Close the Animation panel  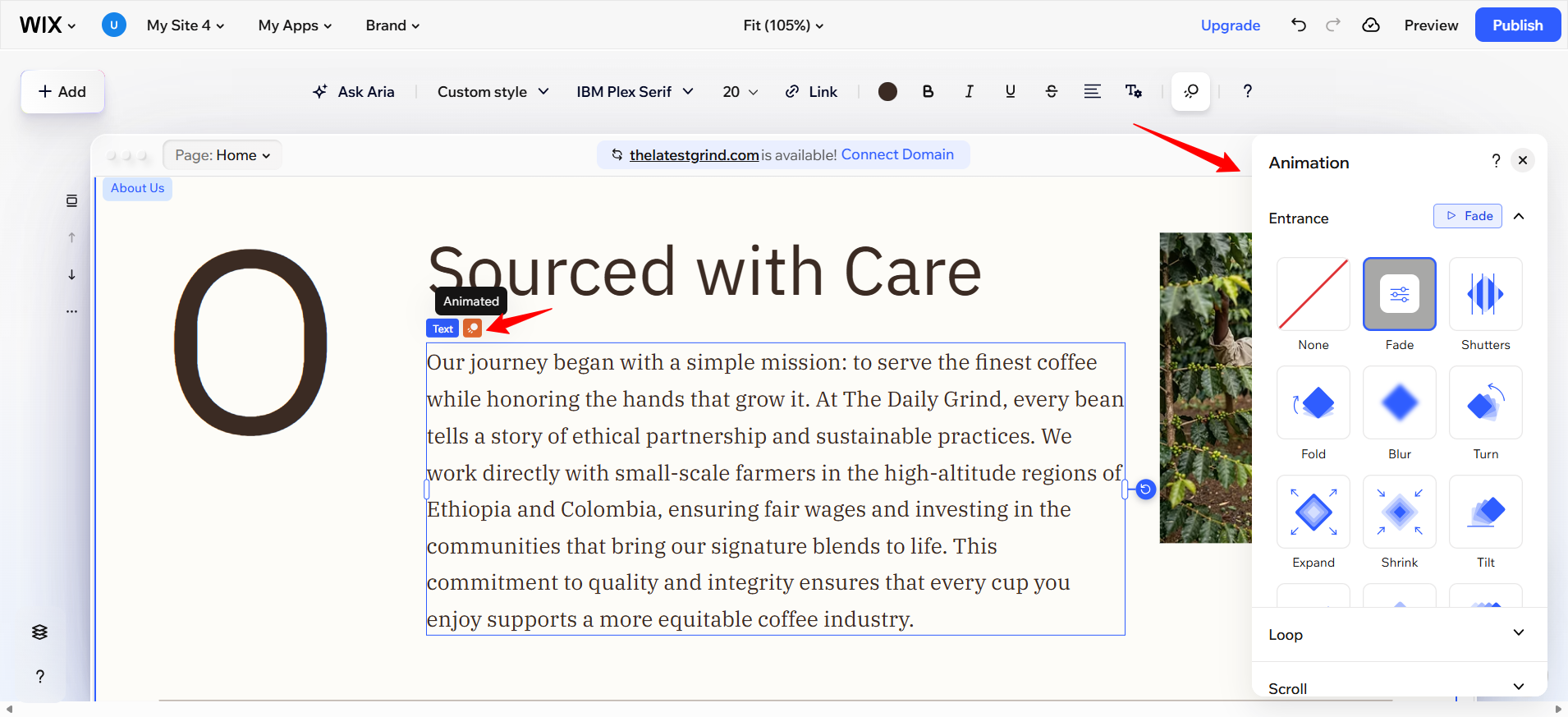[1523, 160]
